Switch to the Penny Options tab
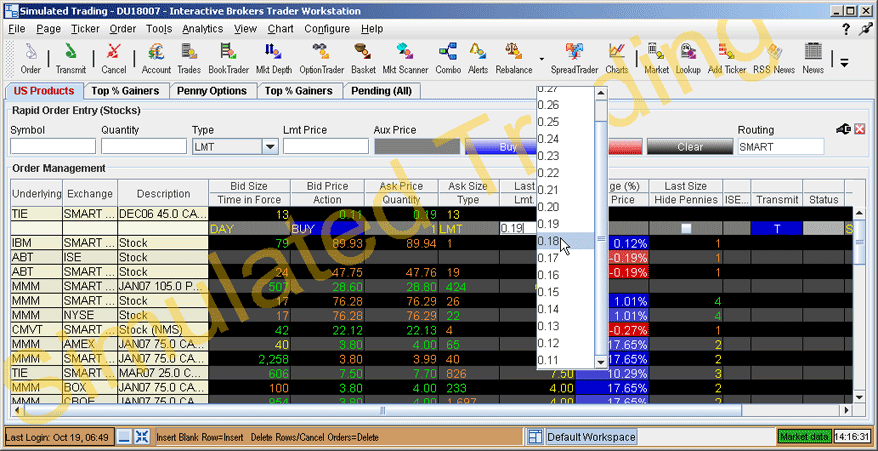878x451 pixels. pyautogui.click(x=212, y=91)
